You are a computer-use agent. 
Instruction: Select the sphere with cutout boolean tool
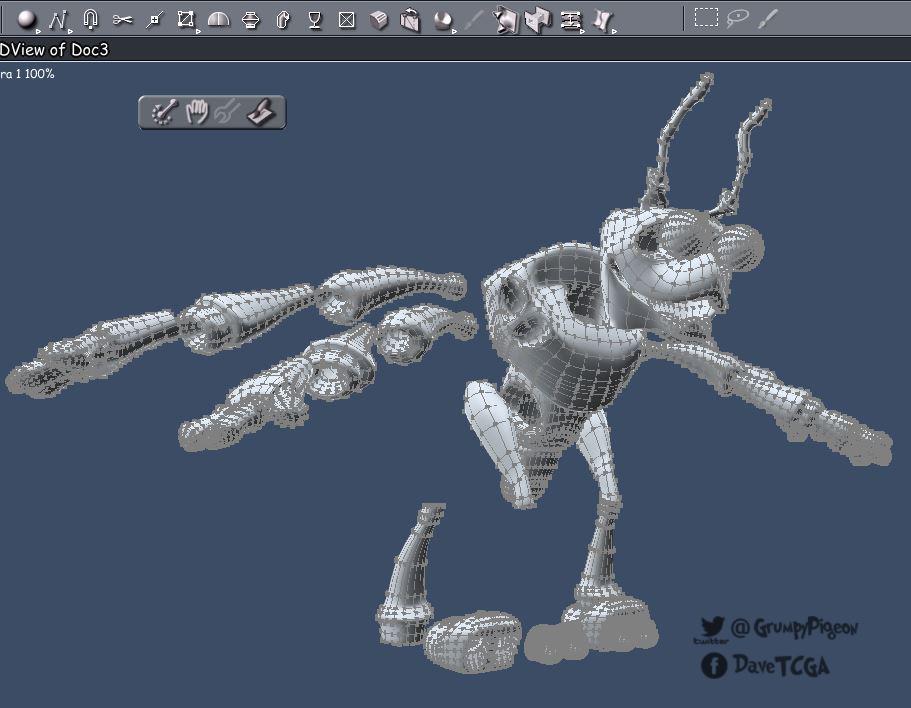[x=443, y=20]
